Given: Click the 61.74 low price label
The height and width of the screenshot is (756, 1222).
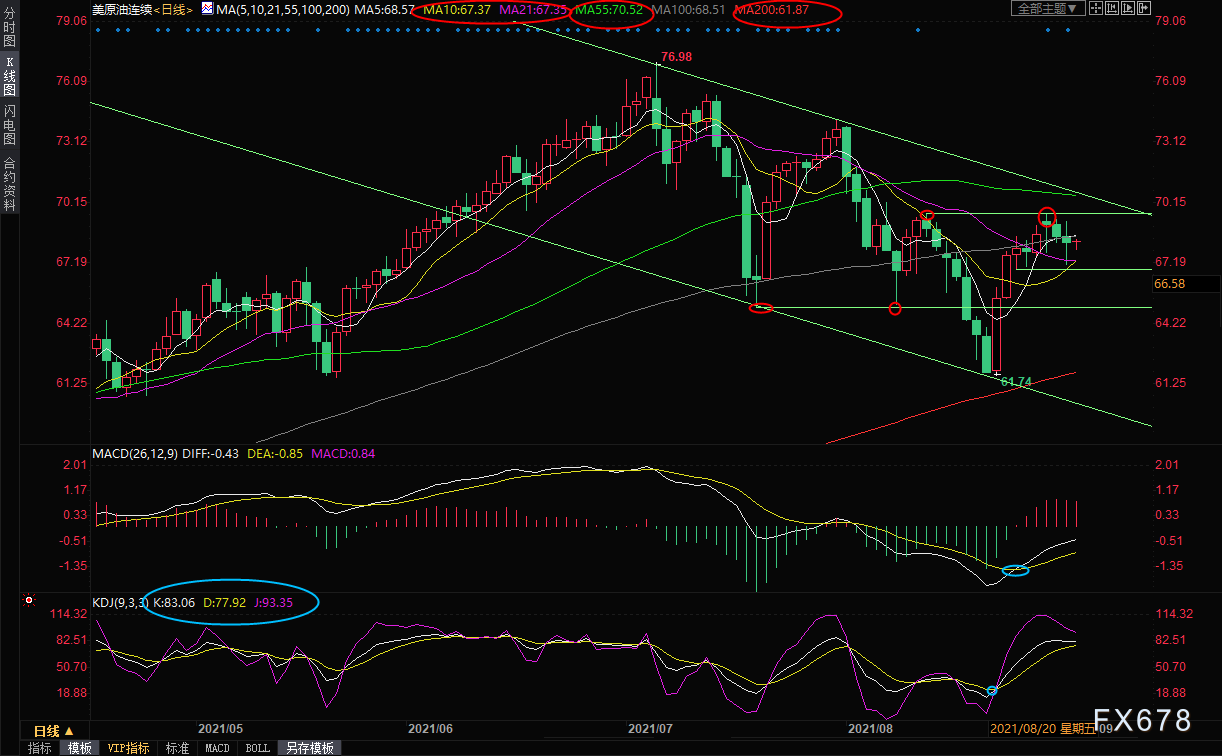Looking at the screenshot, I should click(1016, 381).
